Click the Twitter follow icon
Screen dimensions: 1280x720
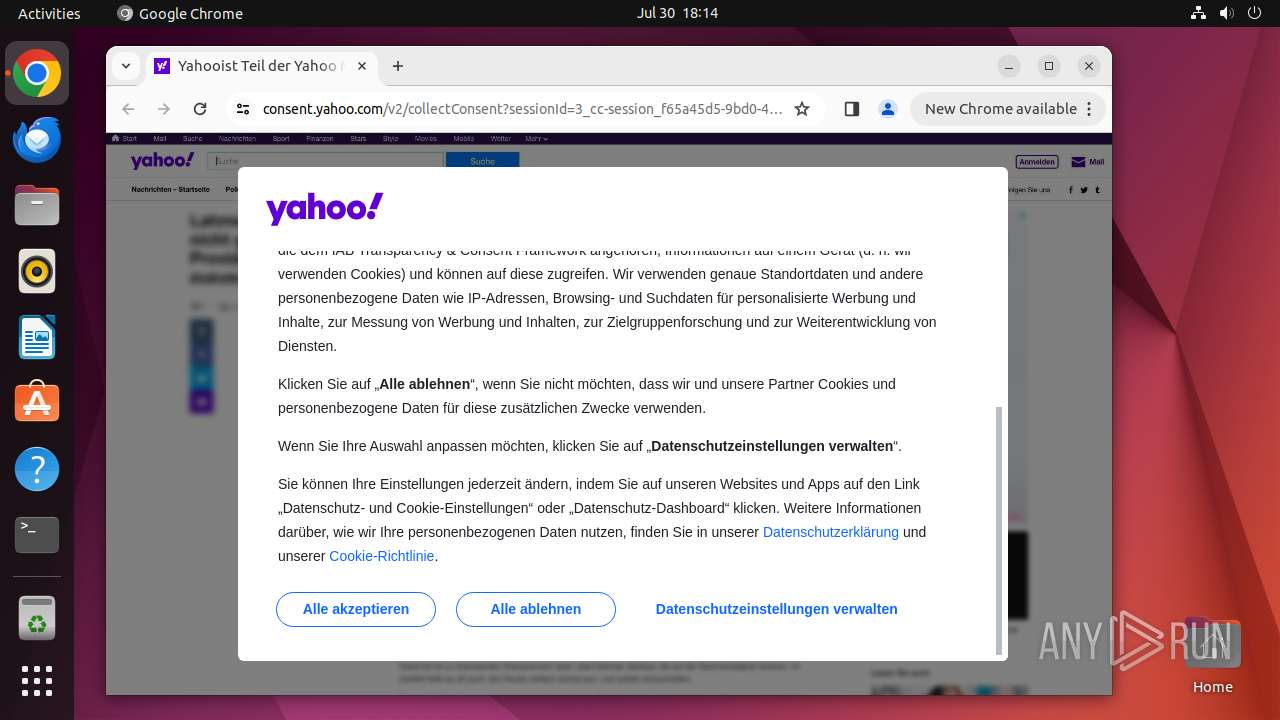[1084, 189]
